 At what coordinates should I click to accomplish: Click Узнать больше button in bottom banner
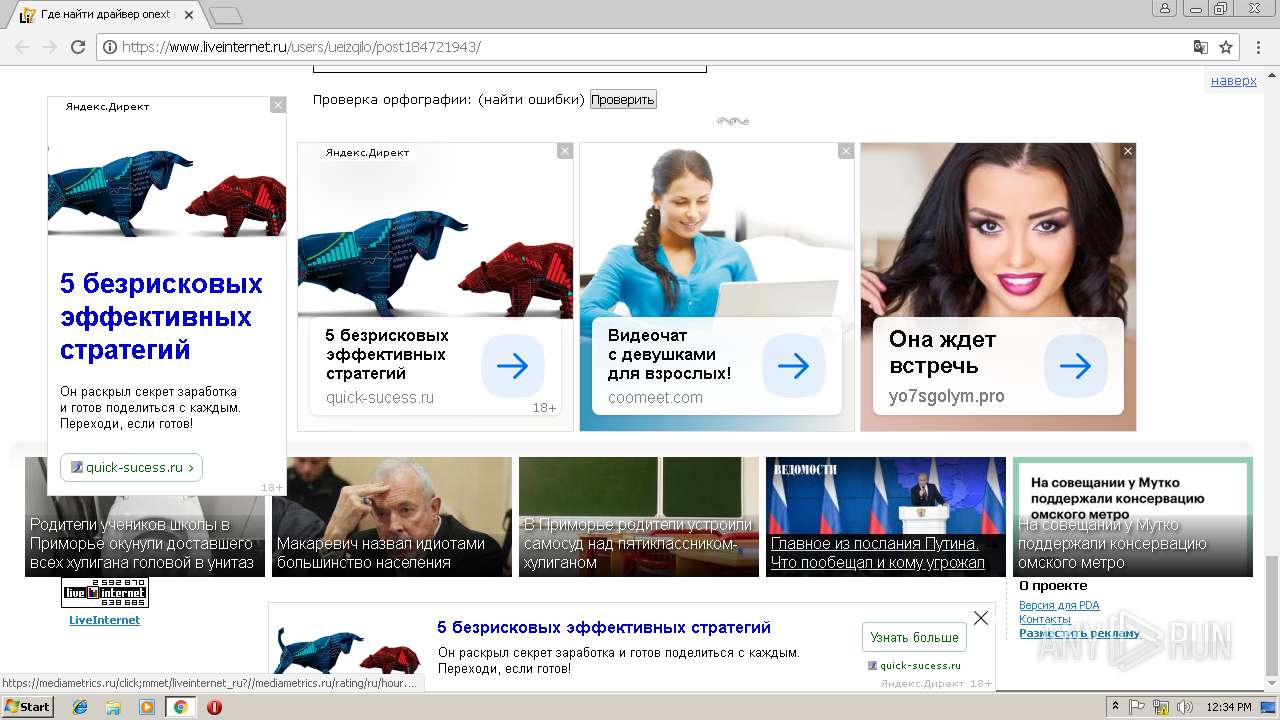[914, 637]
